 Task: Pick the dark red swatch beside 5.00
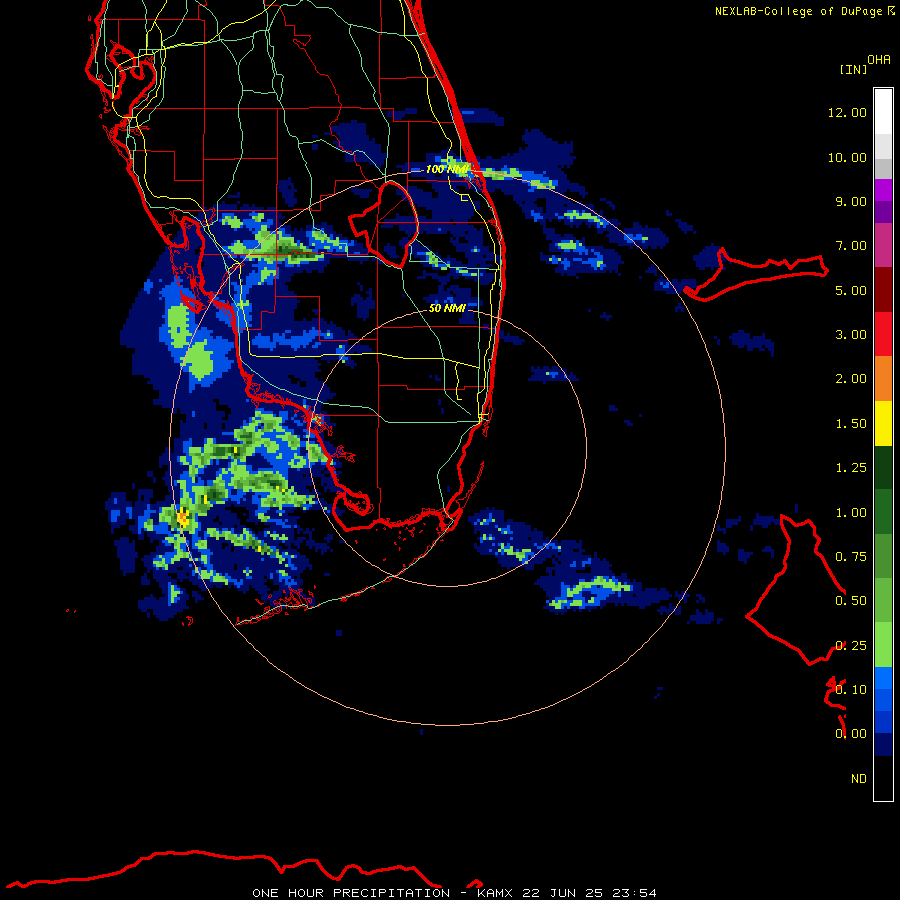883,290
